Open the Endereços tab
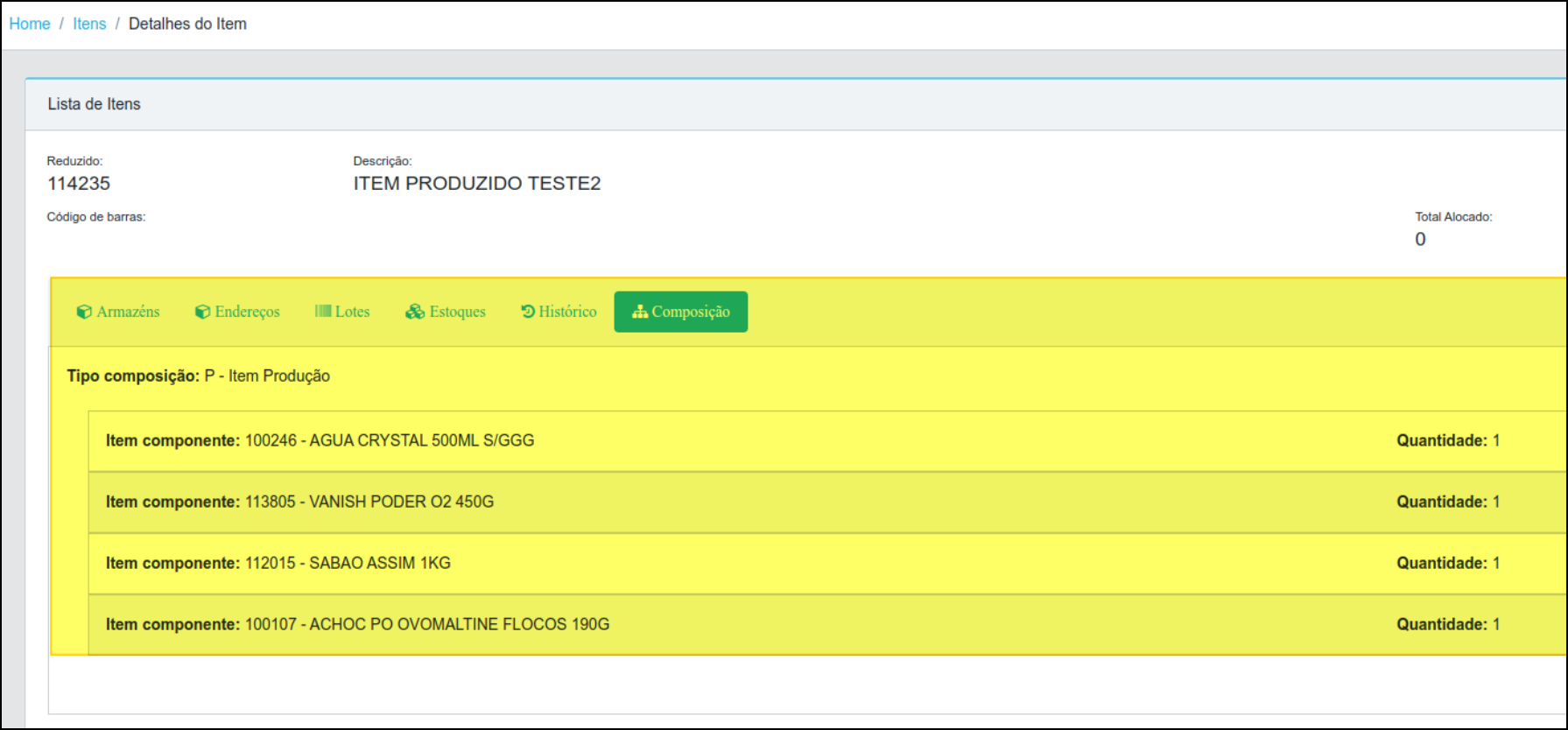Screen dimensions: 1568x730 237,312
